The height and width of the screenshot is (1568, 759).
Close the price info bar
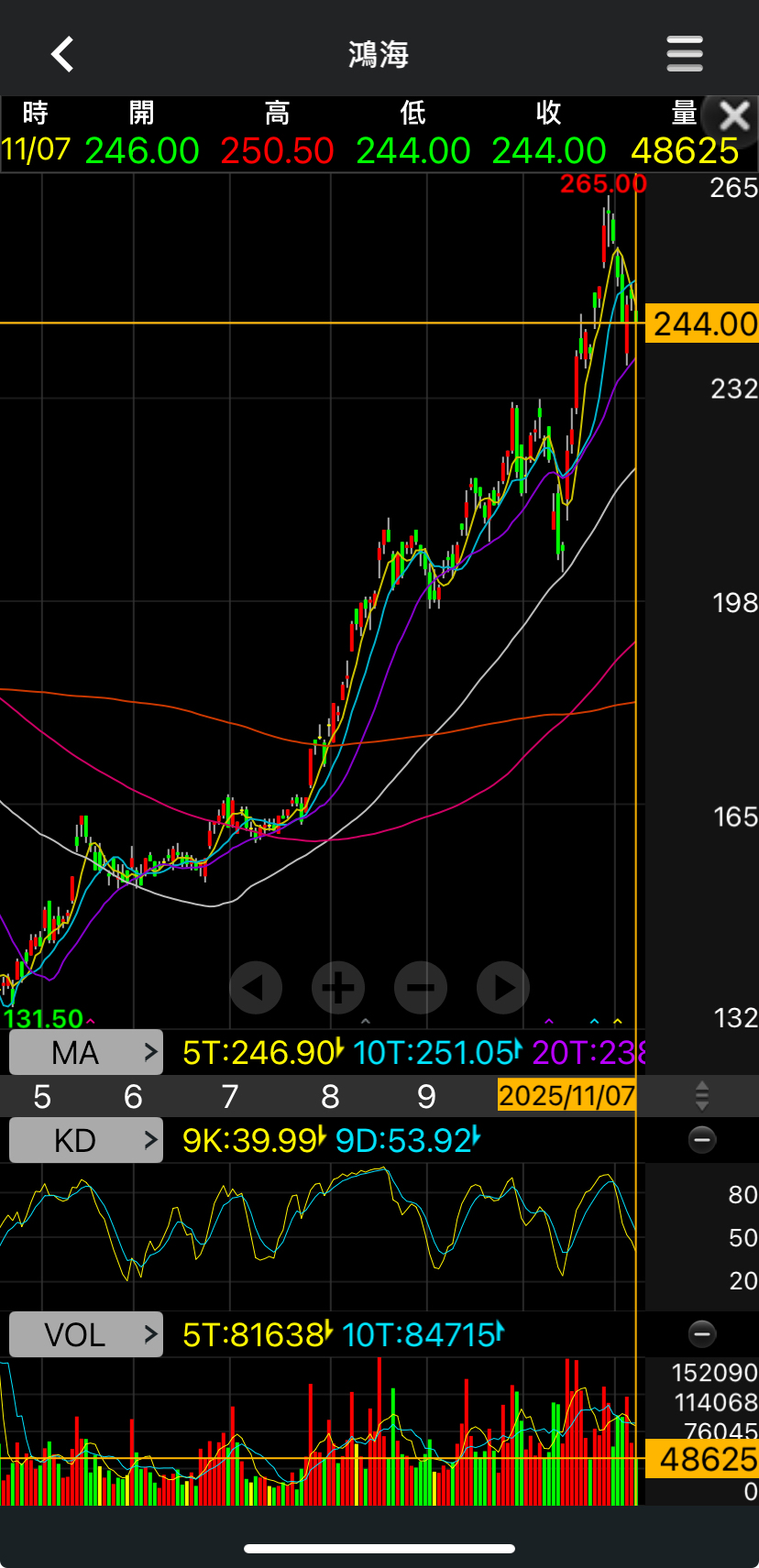(735, 117)
